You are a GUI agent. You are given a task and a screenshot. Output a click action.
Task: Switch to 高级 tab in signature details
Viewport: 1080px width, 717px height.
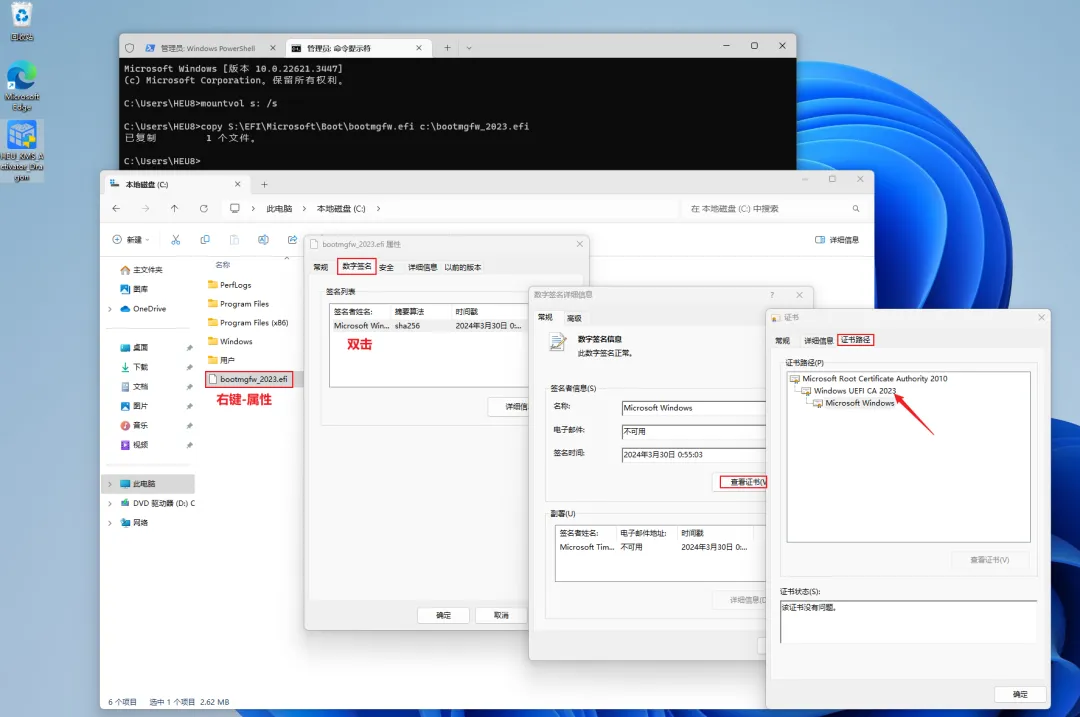click(x=574, y=318)
